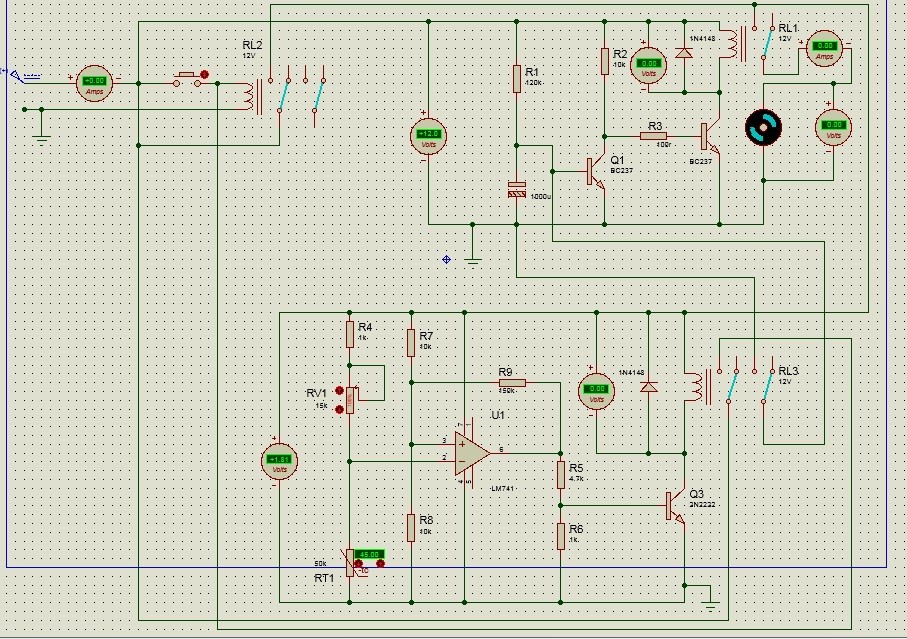This screenshot has width=907, height=639.
Task: Select the RT1 thermistor symbol
Action: pos(350,563)
